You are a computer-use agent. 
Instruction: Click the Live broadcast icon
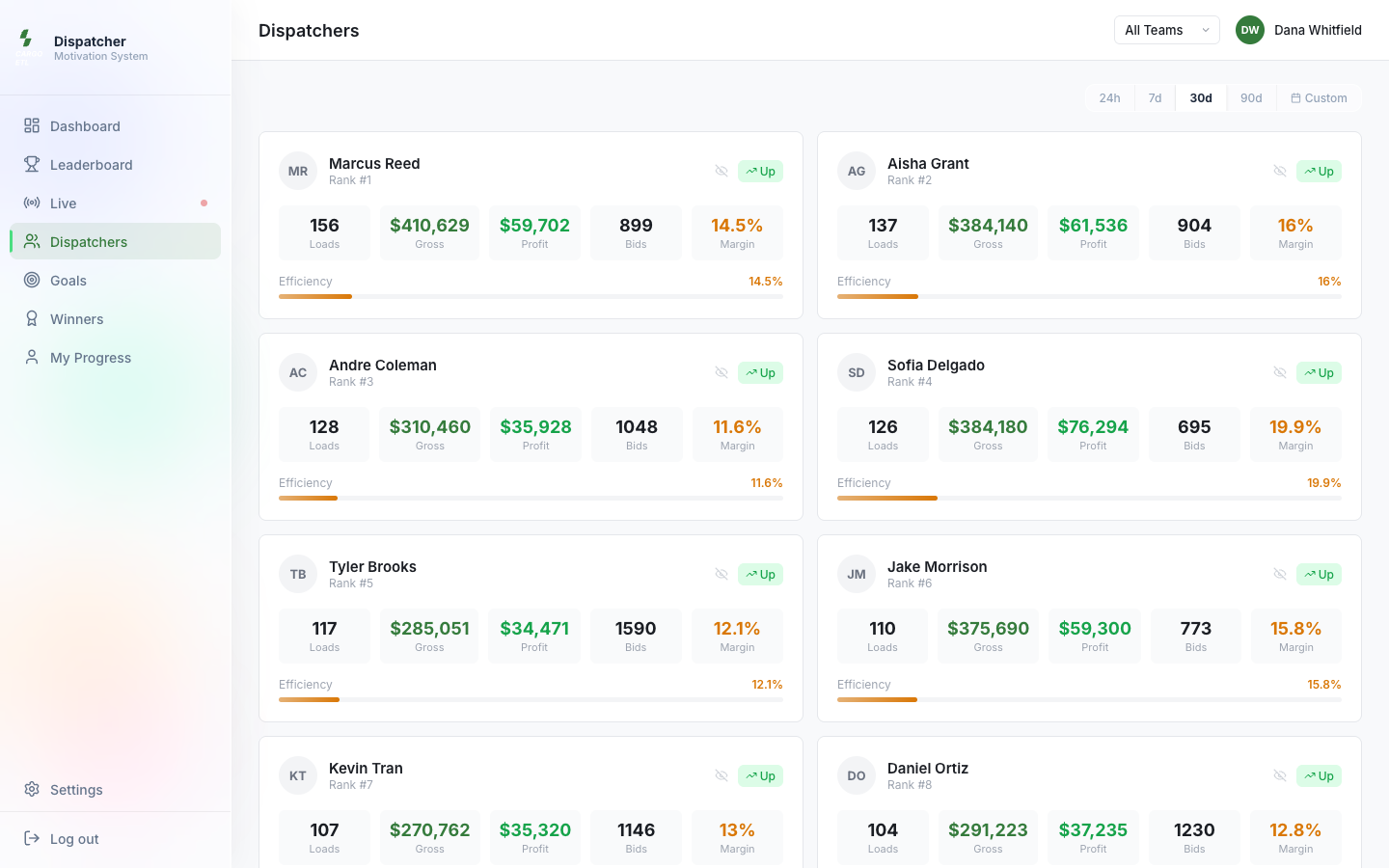(x=32, y=203)
